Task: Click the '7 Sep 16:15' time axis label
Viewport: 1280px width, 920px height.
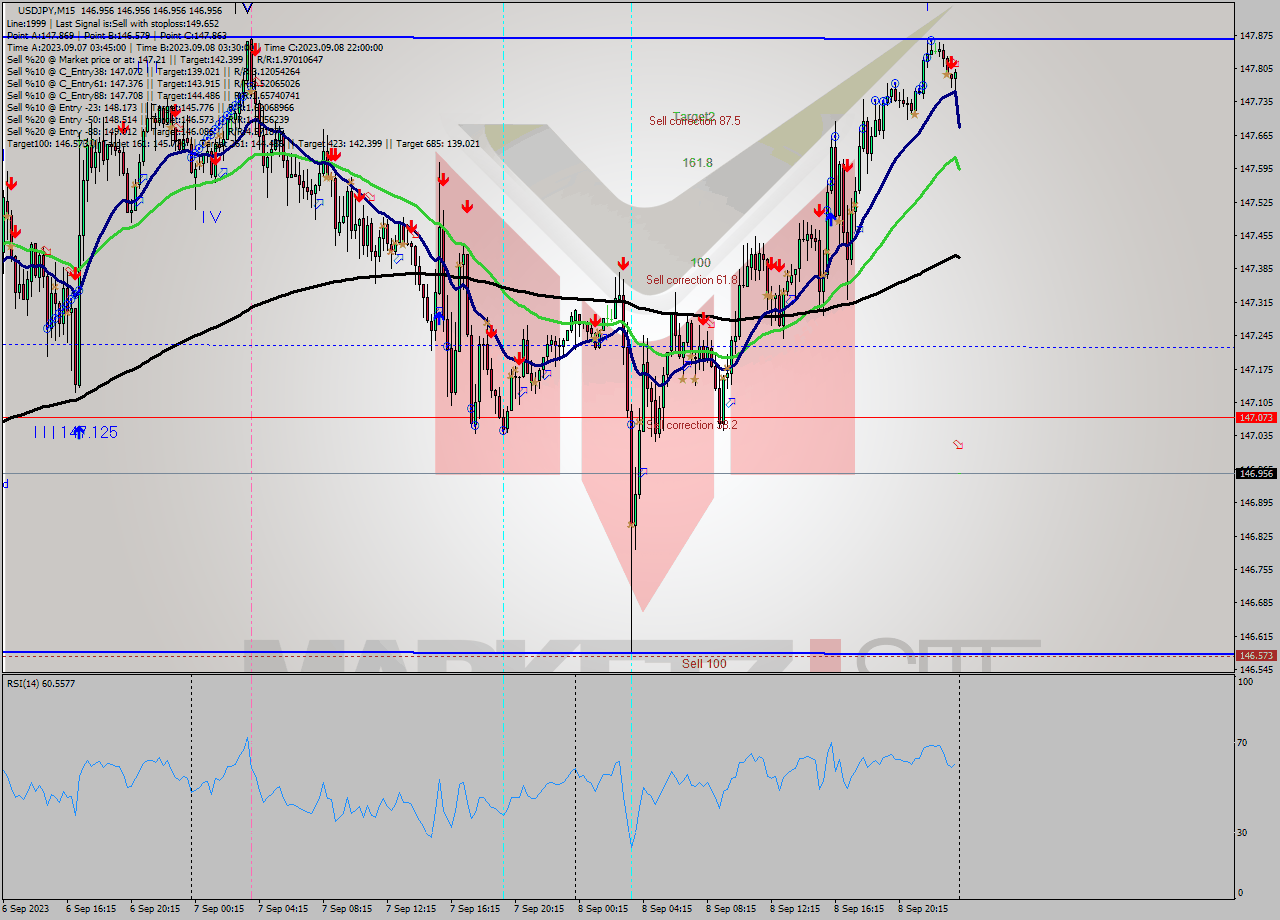Action: (475, 909)
